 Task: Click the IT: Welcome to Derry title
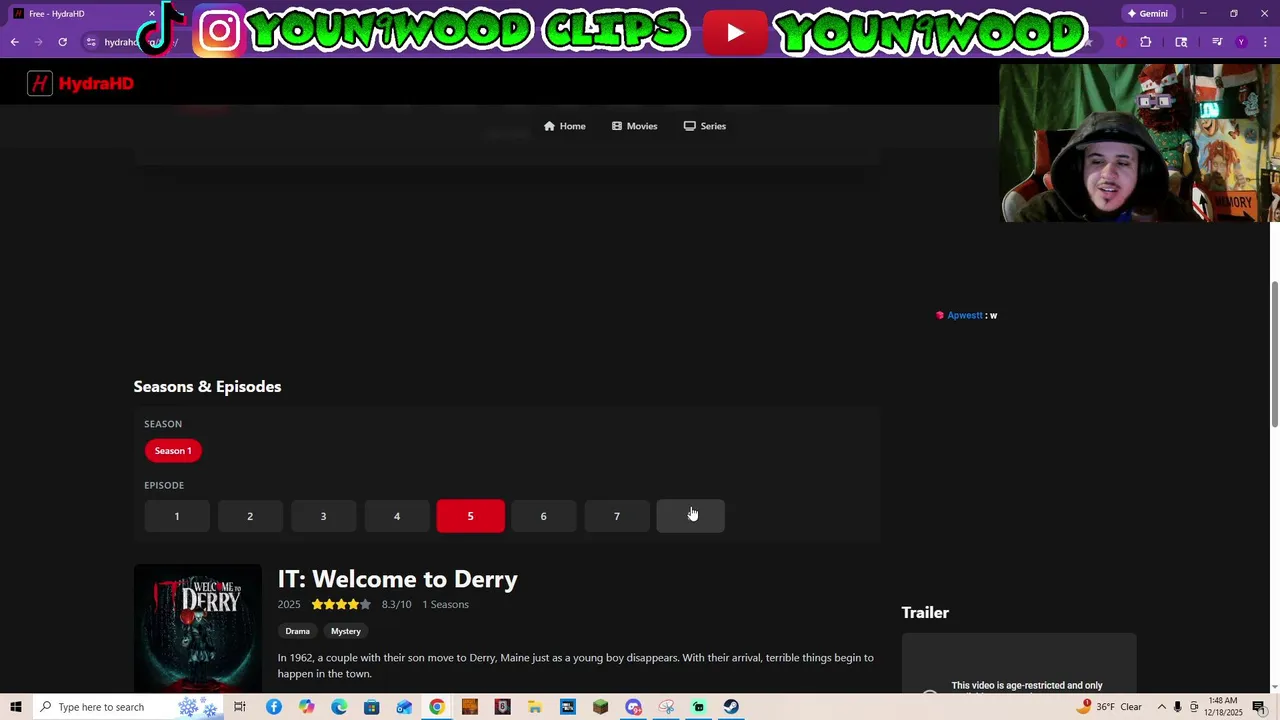[397, 579]
